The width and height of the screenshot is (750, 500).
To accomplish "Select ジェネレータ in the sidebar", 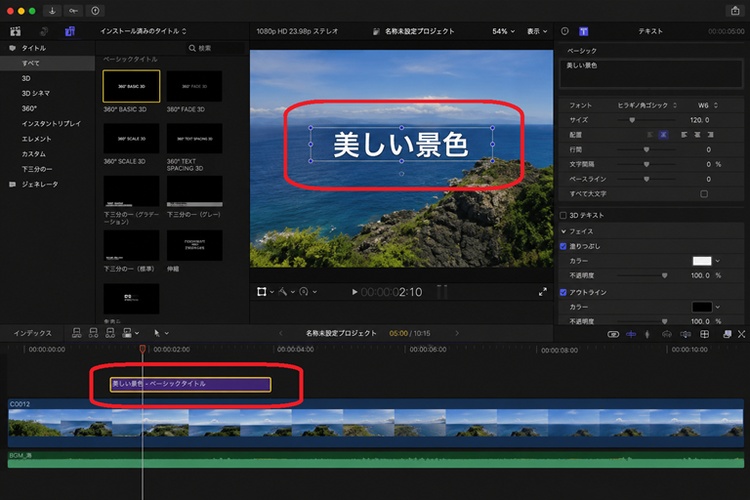I will click(40, 184).
